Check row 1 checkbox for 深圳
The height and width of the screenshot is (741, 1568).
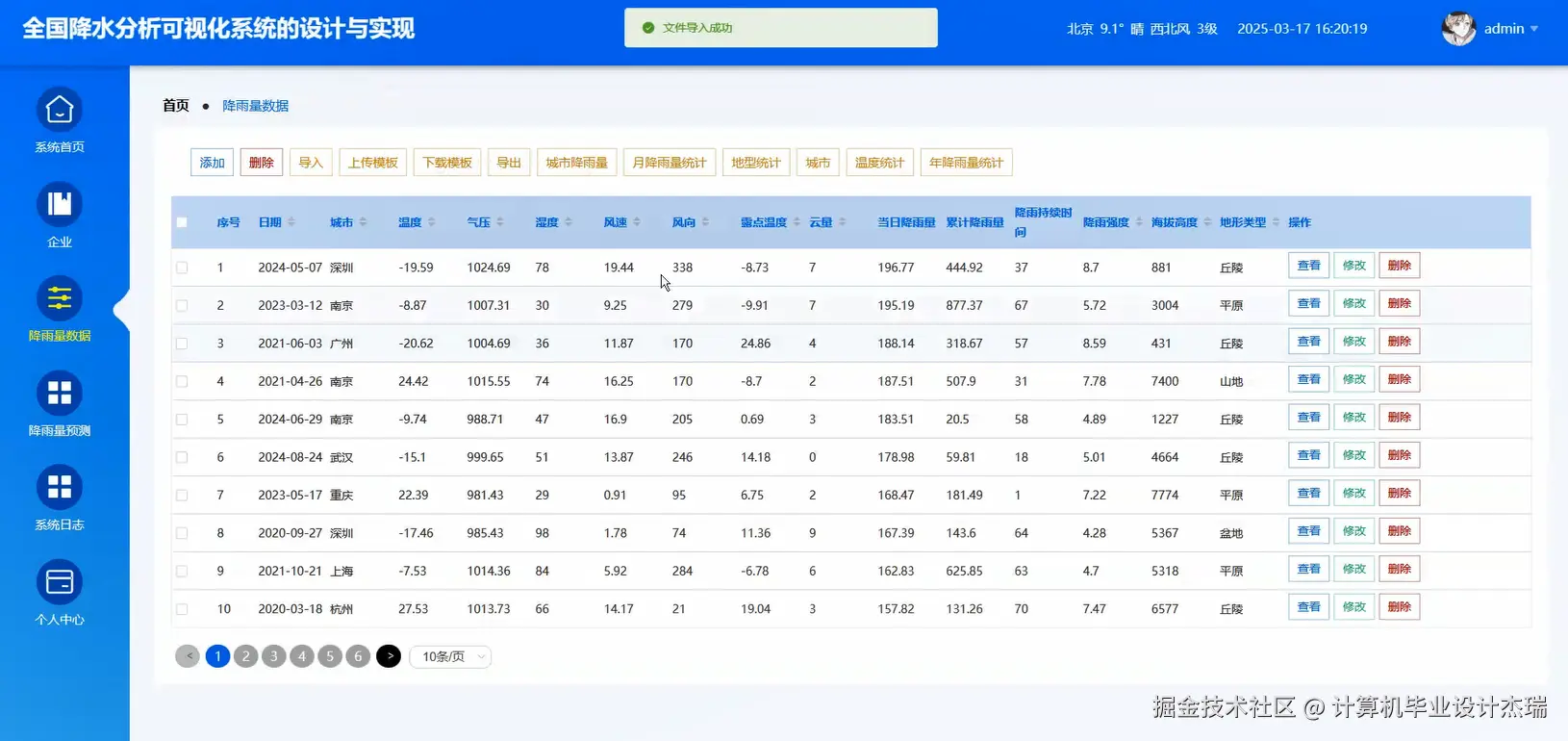(182, 268)
